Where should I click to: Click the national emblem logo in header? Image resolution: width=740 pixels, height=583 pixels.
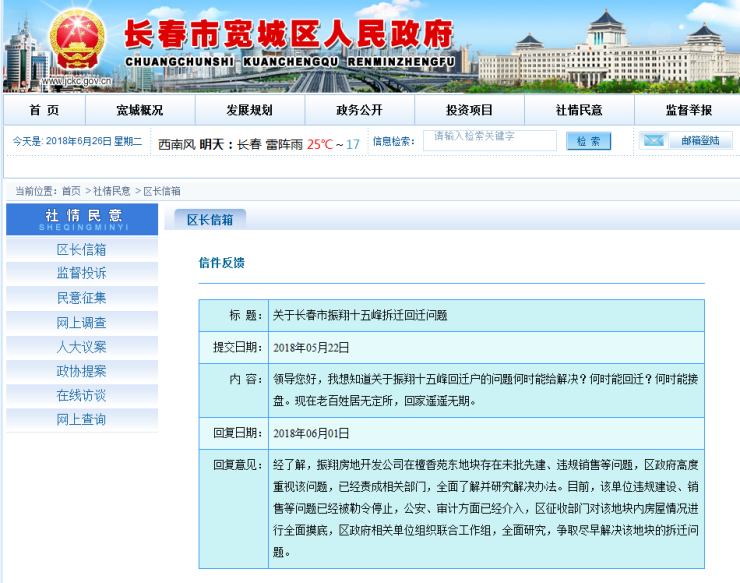(77, 41)
